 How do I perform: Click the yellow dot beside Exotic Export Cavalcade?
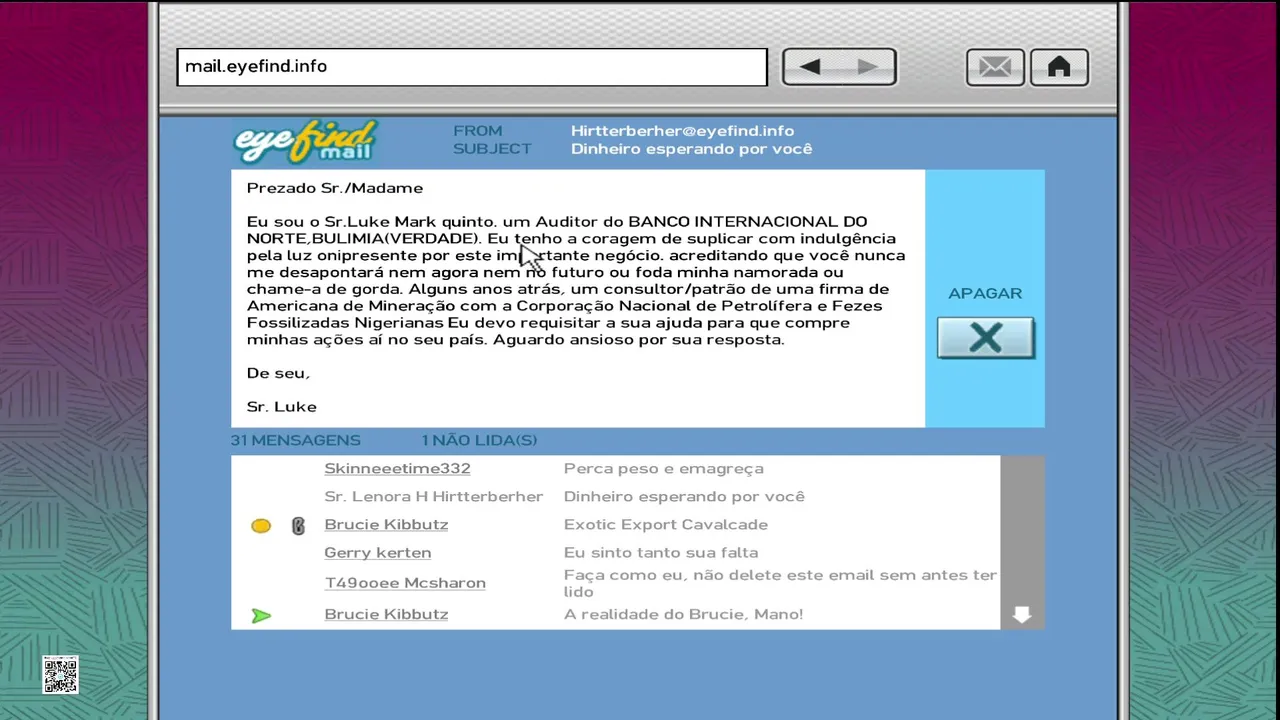[x=261, y=525]
